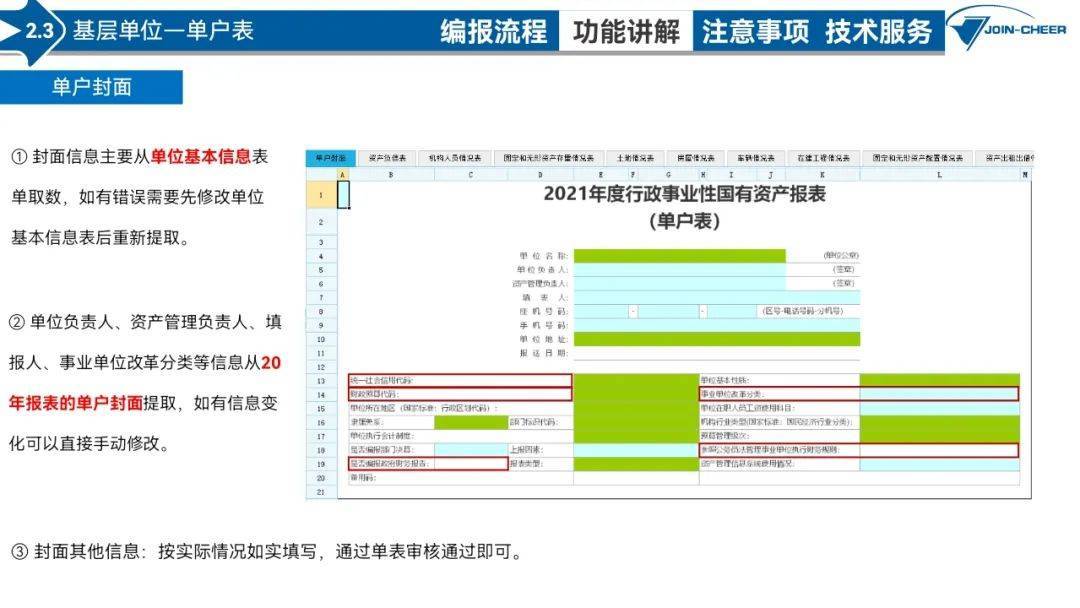This screenshot has width=1080, height=608.
Task: Switch to the 资产负债表 sheet tab
Action: click(x=387, y=158)
